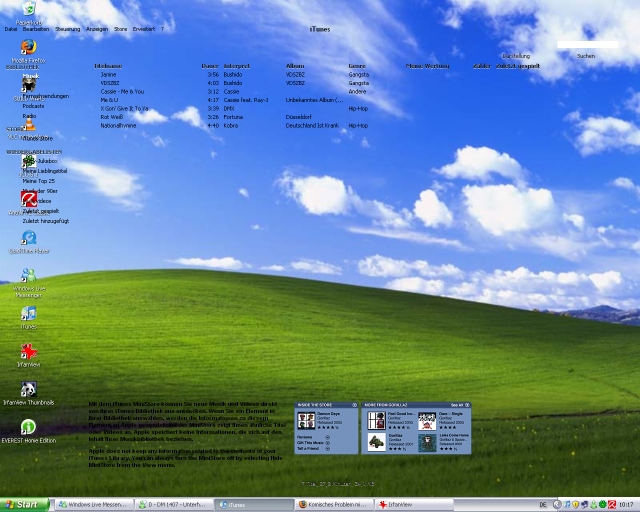Click the Inside The Store arrow button
The image size is (640, 512).
(354, 405)
